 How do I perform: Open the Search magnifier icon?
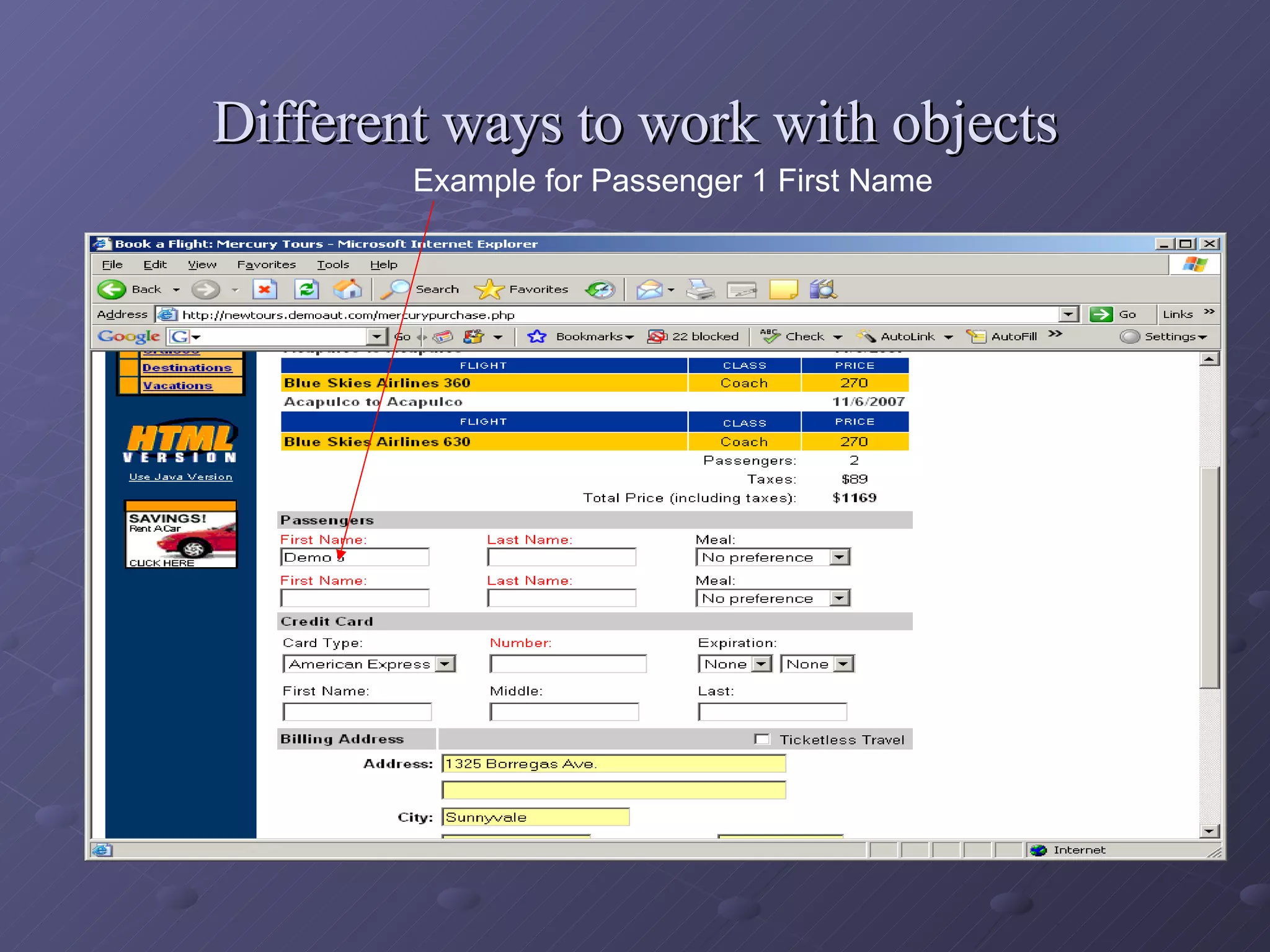pos(395,289)
